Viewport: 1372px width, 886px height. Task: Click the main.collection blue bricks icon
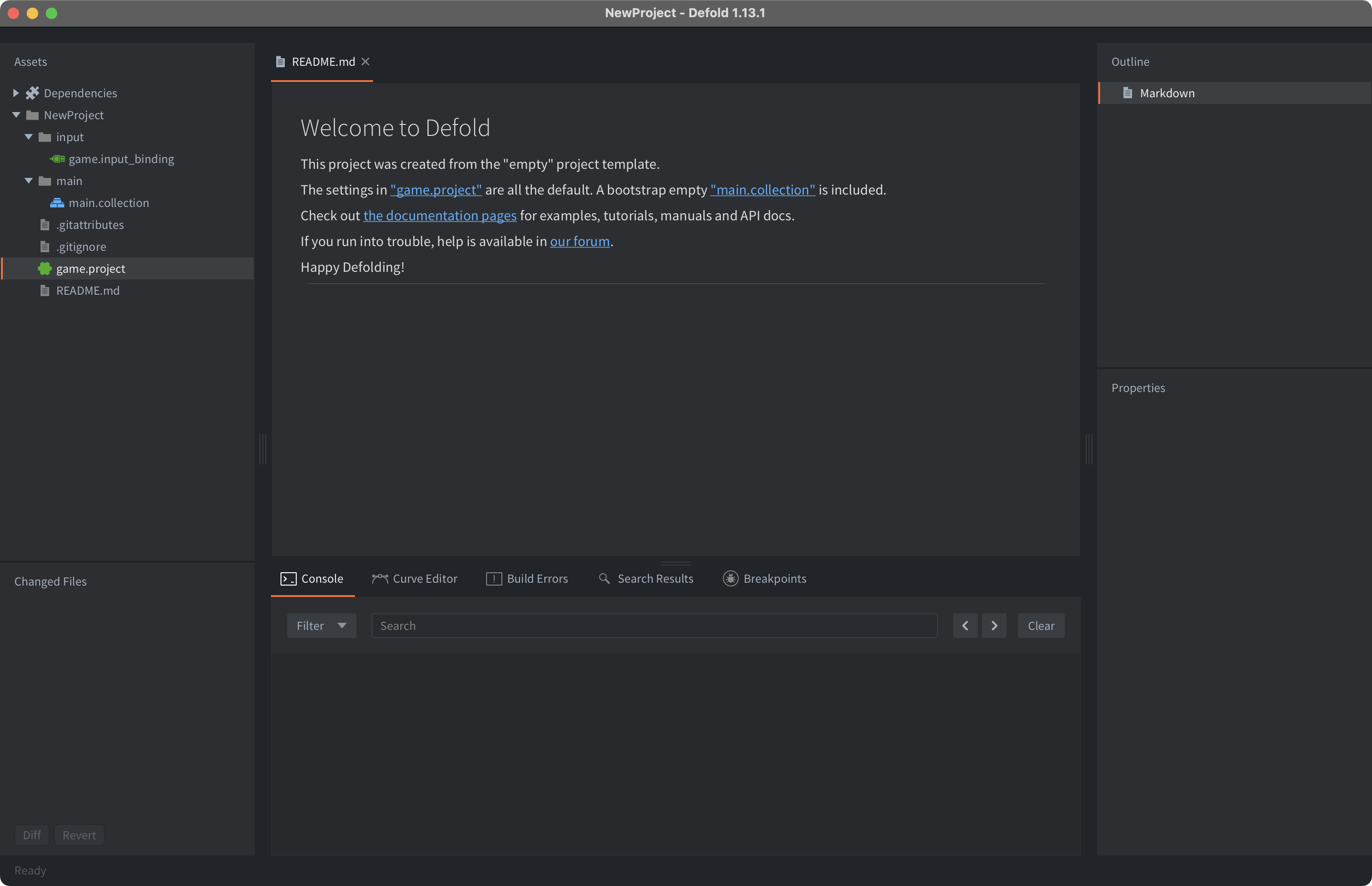click(57, 203)
